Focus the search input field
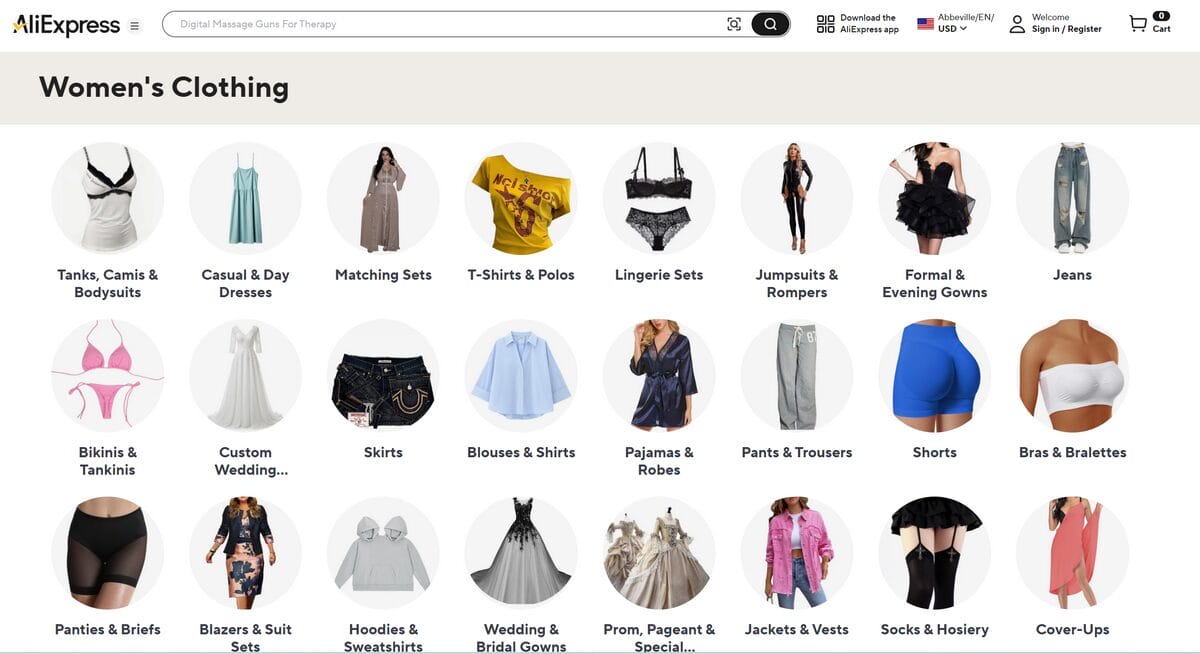Screen dimensions: 1200x654 tap(450, 24)
